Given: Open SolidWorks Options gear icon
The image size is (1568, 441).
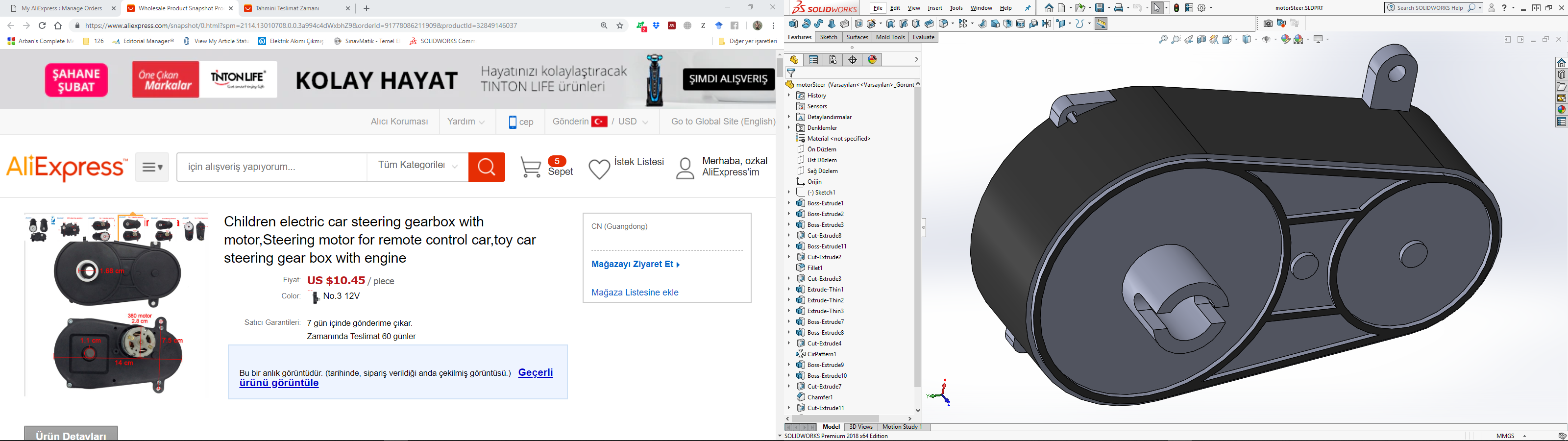Looking at the screenshot, I should pyautogui.click(x=1201, y=8).
